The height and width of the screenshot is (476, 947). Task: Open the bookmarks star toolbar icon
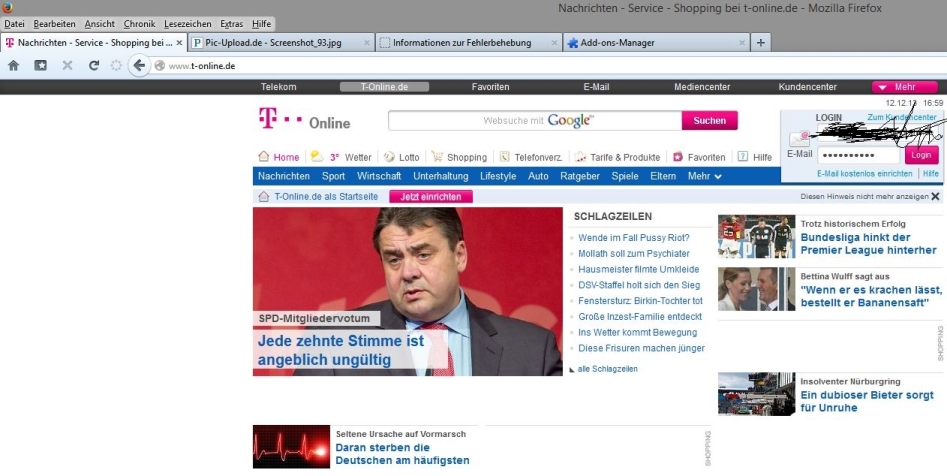pos(40,65)
